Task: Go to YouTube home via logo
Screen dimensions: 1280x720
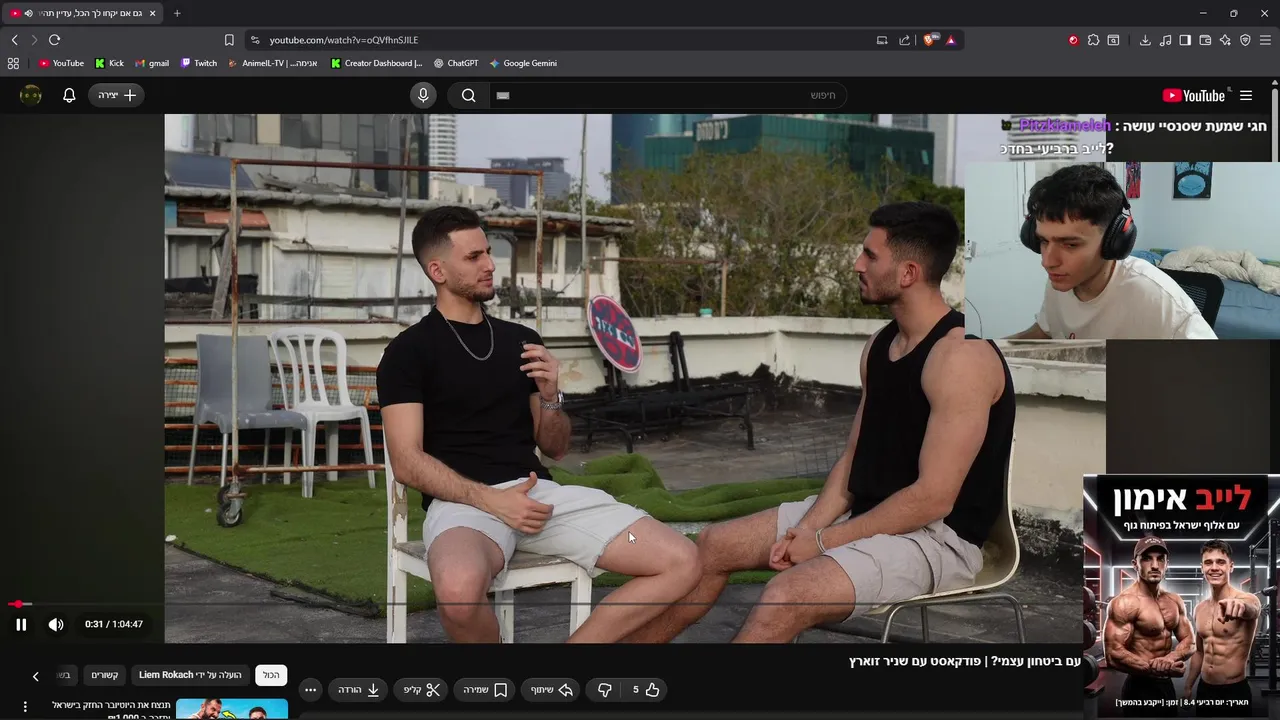Action: [x=1193, y=95]
